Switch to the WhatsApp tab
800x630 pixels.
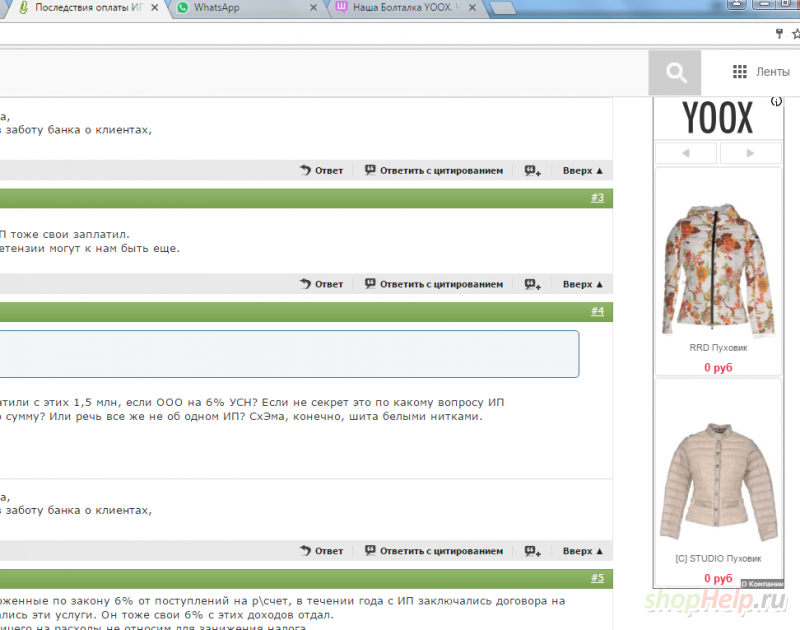coord(246,8)
